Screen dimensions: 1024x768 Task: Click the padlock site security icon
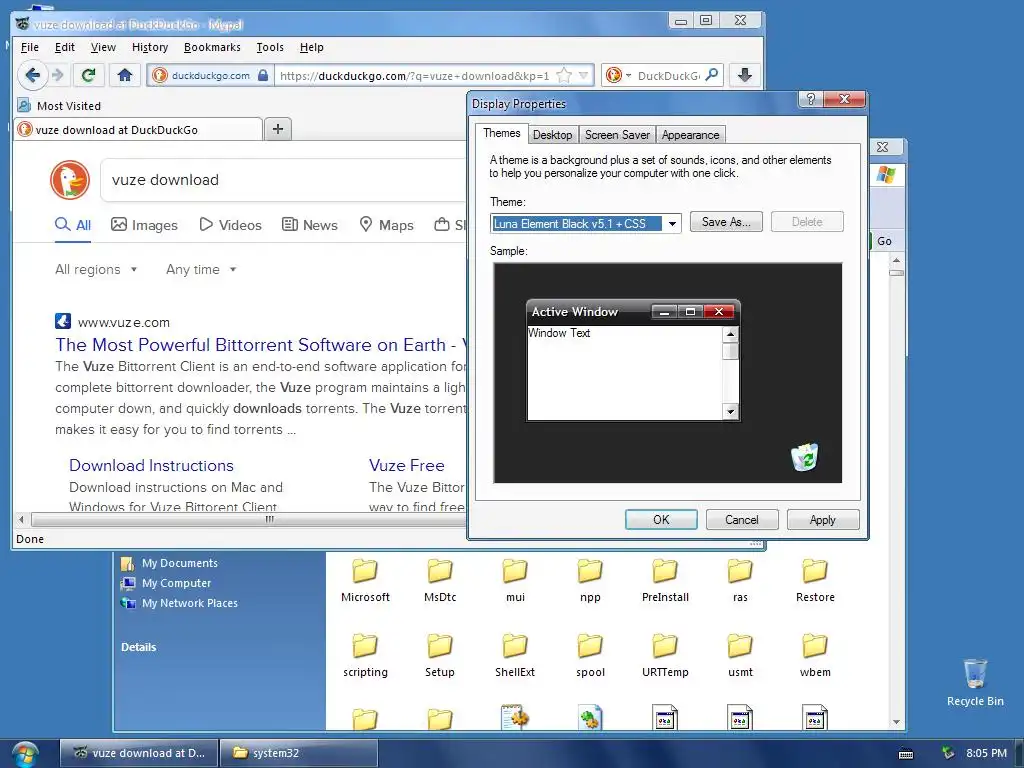point(263,75)
